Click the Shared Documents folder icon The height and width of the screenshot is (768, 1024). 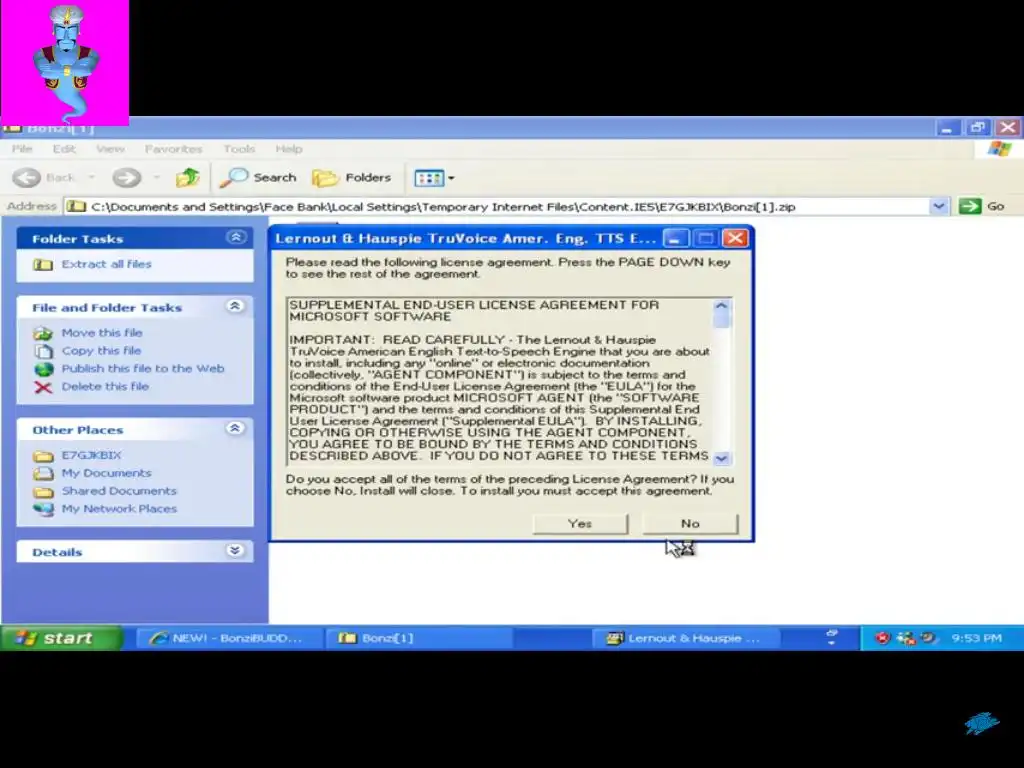coord(43,492)
